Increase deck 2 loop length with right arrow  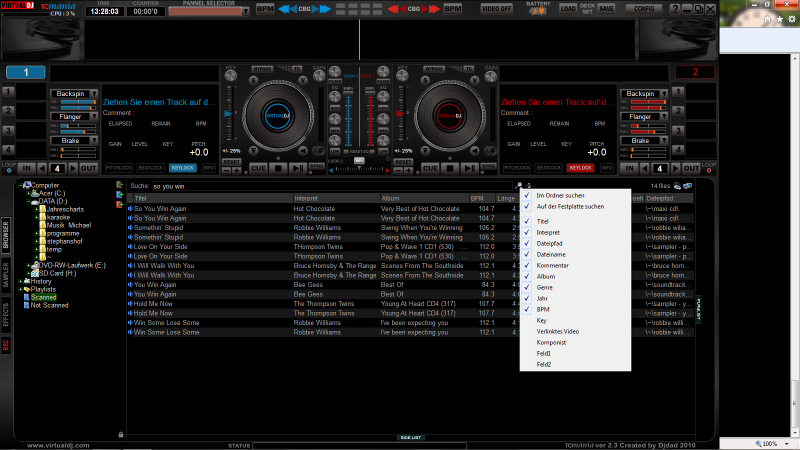point(676,168)
